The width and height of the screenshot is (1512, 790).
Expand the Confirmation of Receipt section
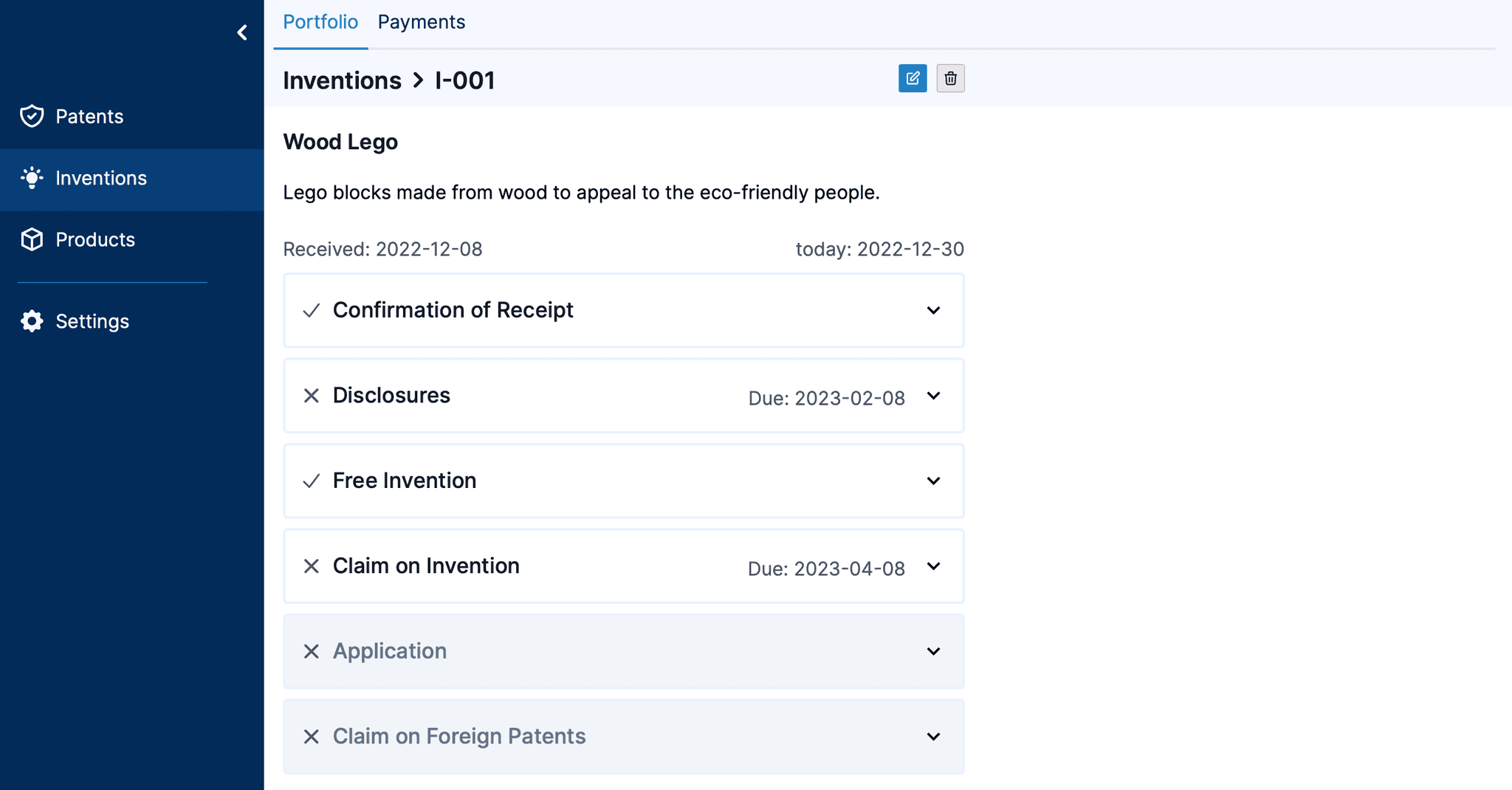tap(933, 310)
